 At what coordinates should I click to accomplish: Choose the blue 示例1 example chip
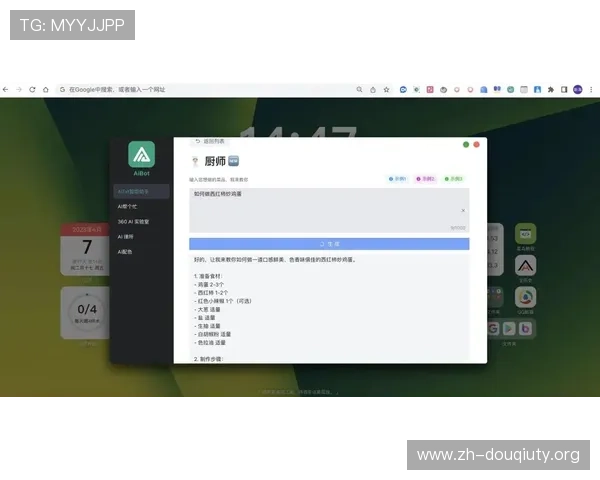(x=398, y=179)
